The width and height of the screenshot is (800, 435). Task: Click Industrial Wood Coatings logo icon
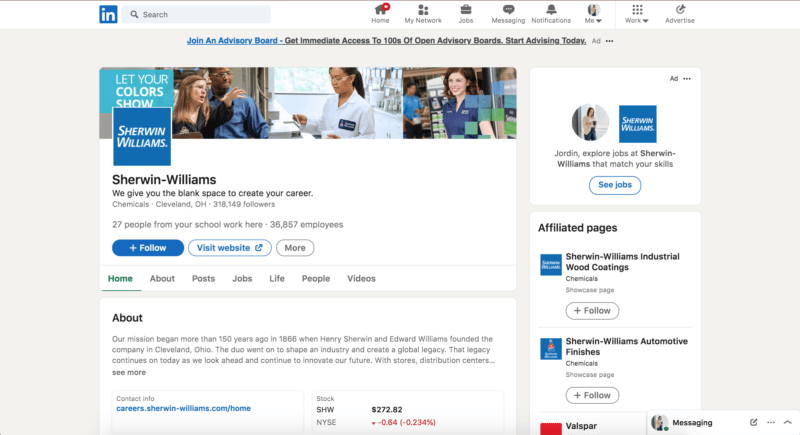pyautogui.click(x=551, y=265)
